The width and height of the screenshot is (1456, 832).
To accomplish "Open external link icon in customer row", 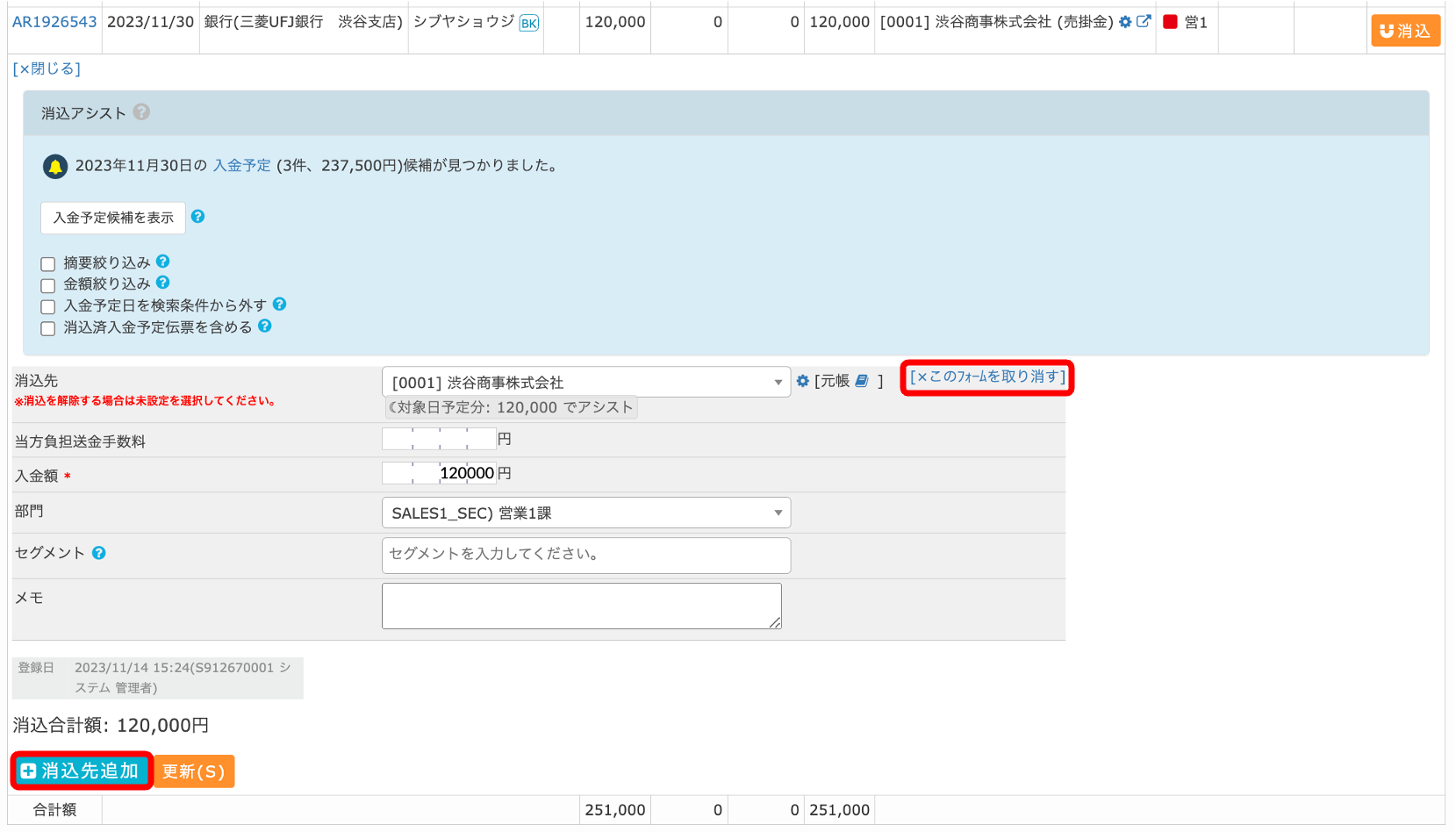I will [x=1143, y=22].
